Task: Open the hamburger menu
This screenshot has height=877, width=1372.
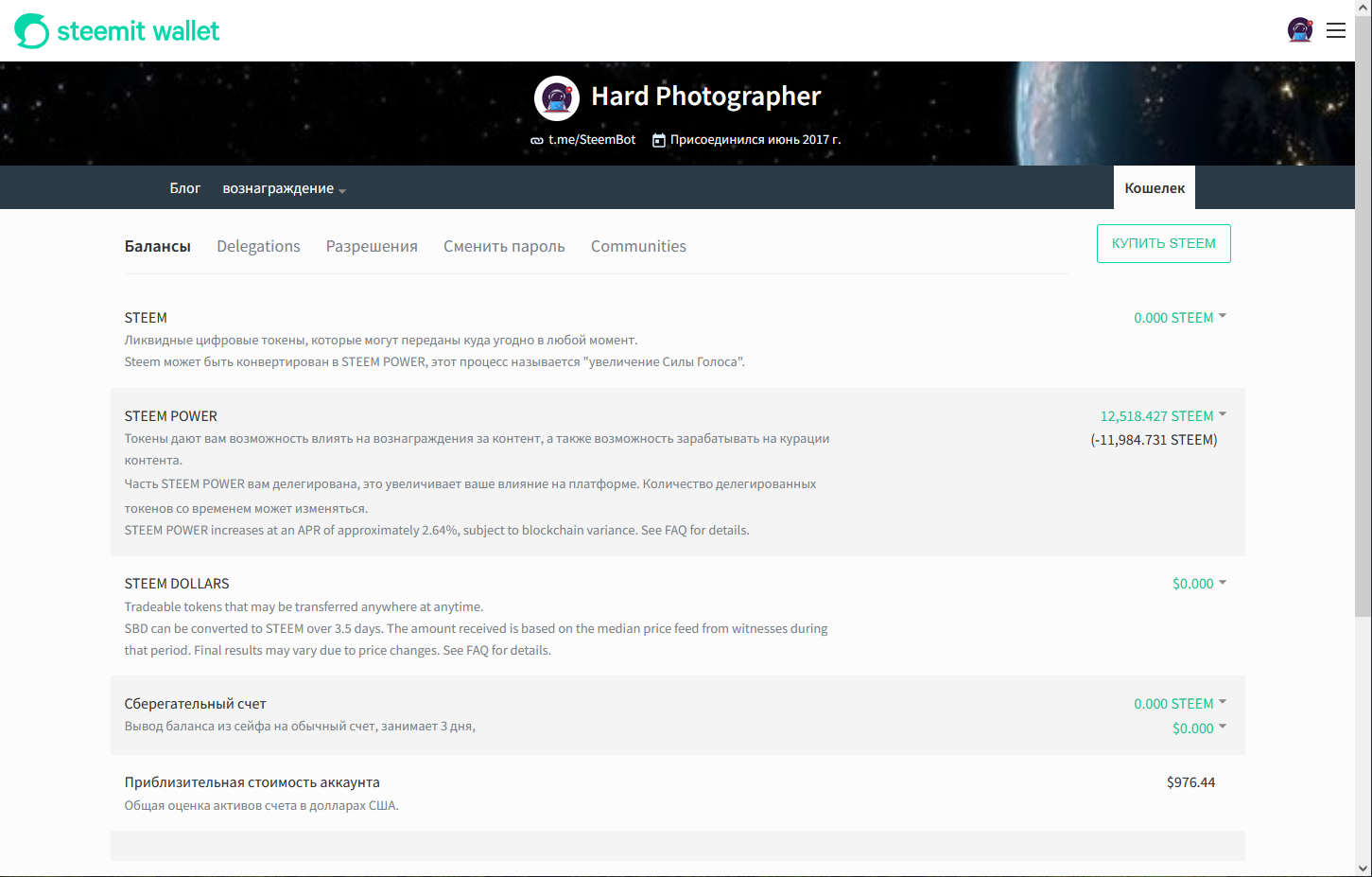Action: pyautogui.click(x=1336, y=30)
